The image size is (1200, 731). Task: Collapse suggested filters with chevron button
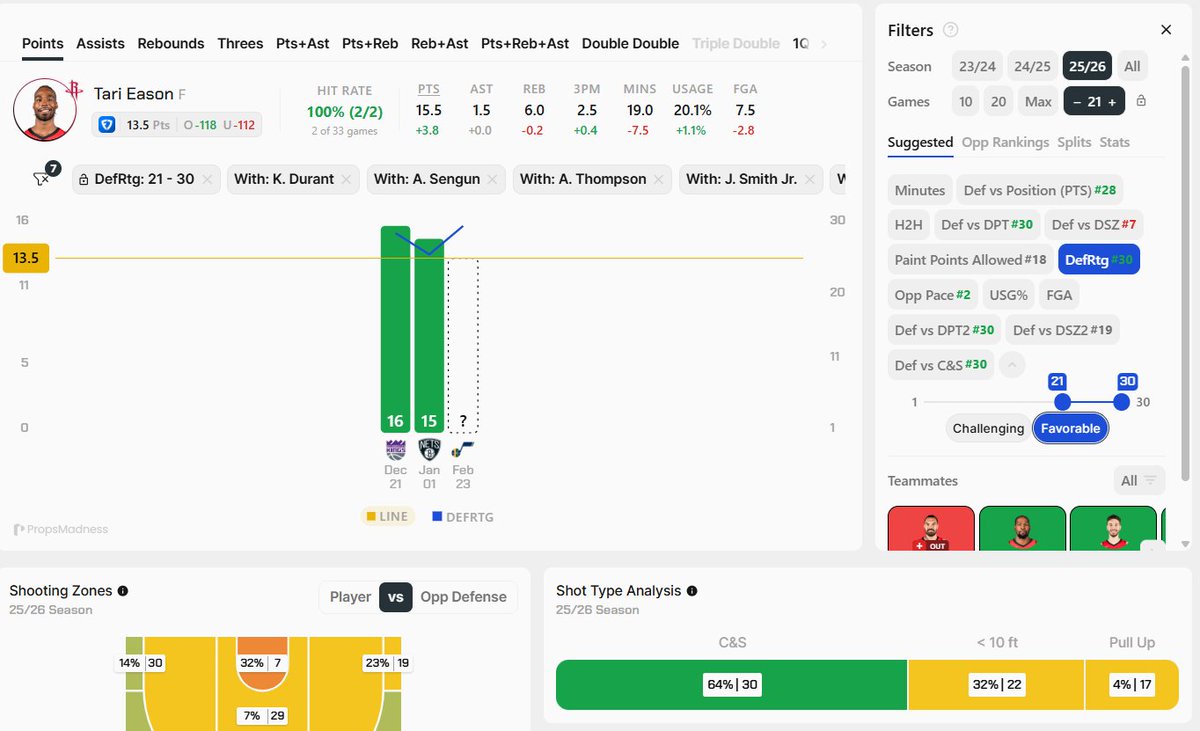point(1012,365)
